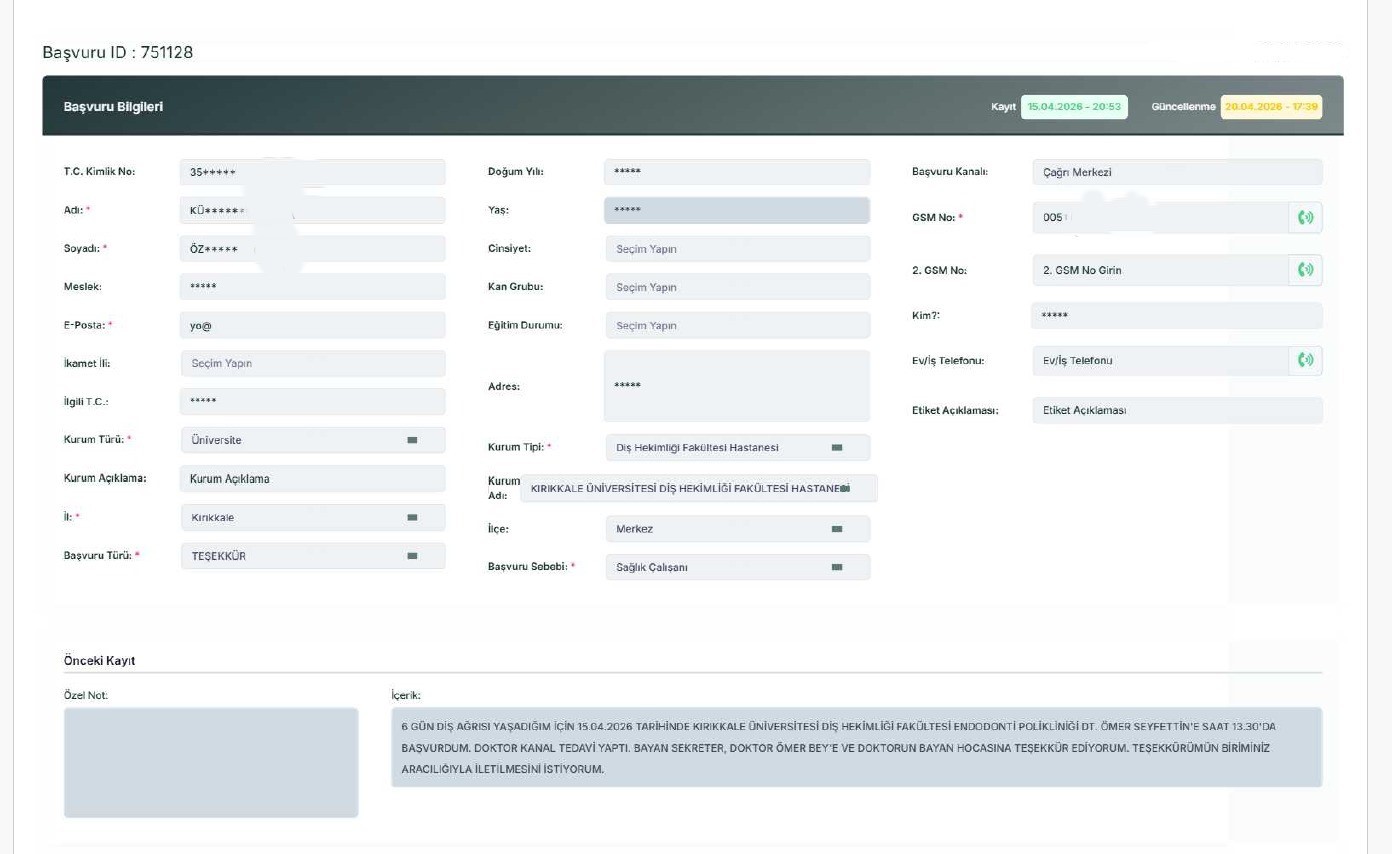This screenshot has height=854, width=1392.
Task: Open the Başvuru Türü dropdown showing TEŞEKKÜR
Action: (x=313, y=556)
